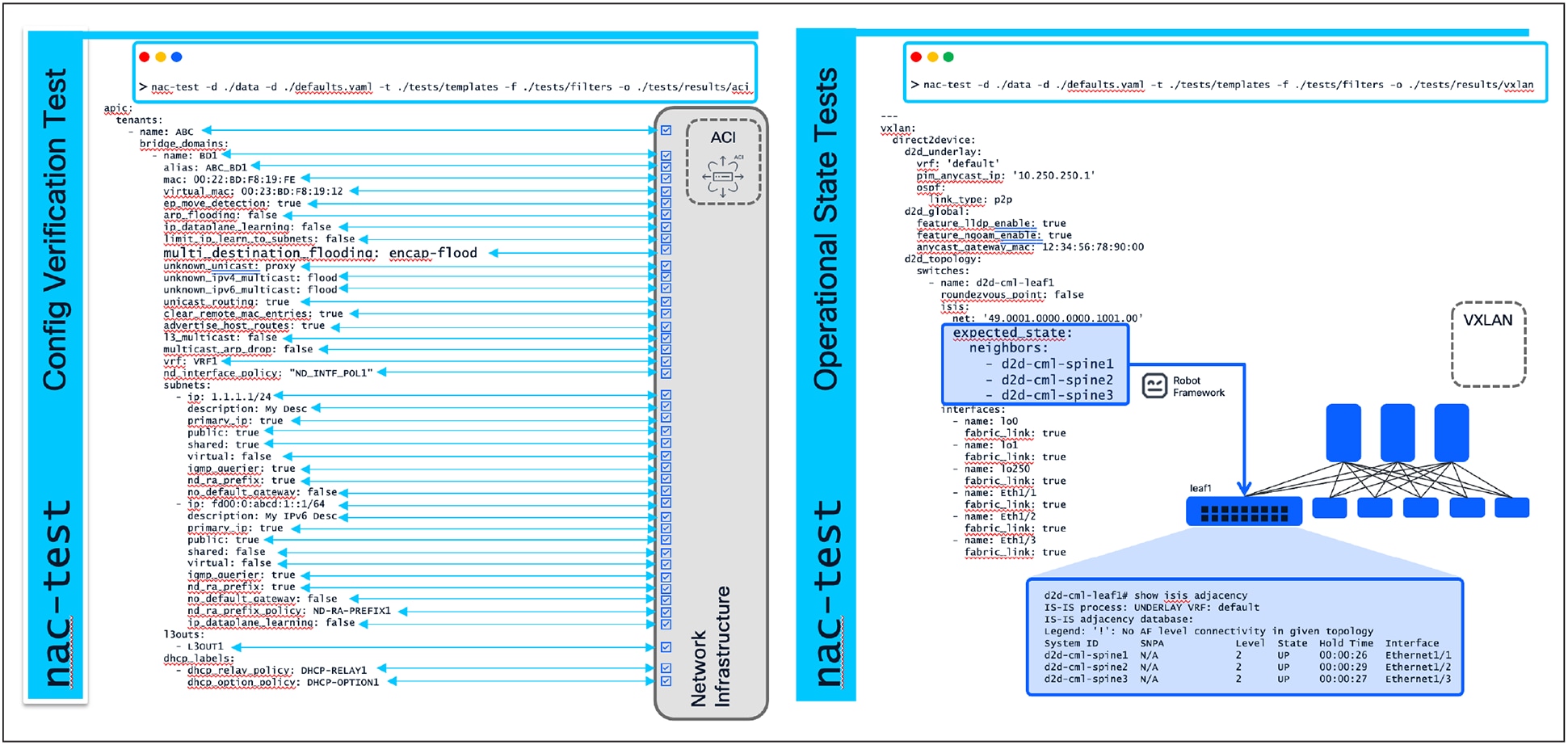The width and height of the screenshot is (1568, 745).
Task: Click the yellow traffic-light icon on left terminal
Action: (x=159, y=57)
